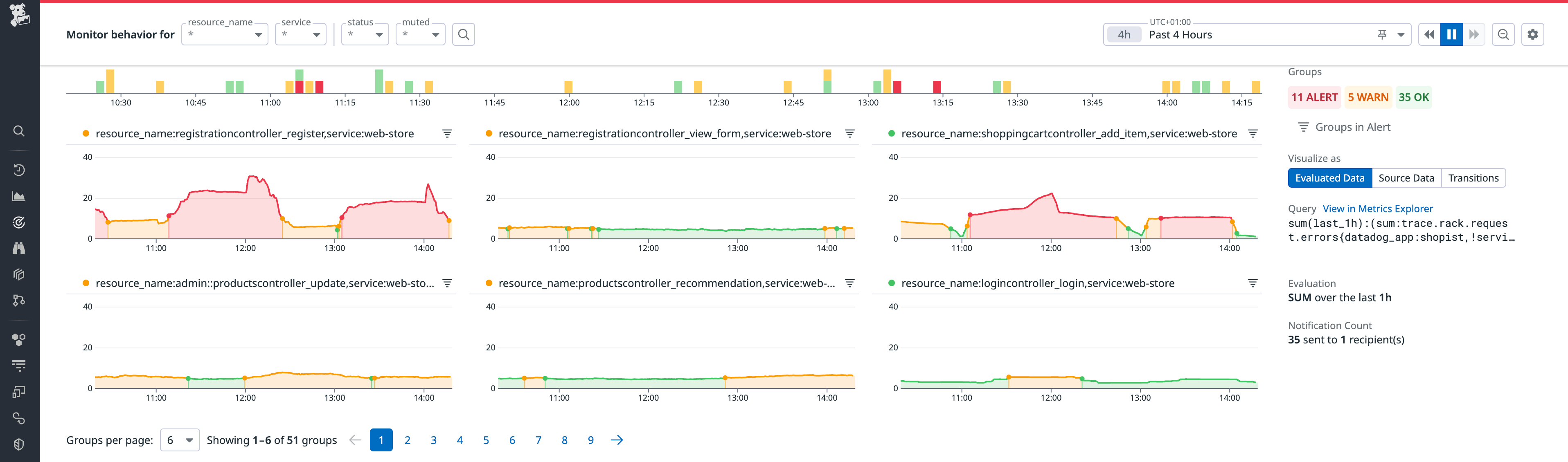
Task: Go to page 5 of groups
Action: 486,440
